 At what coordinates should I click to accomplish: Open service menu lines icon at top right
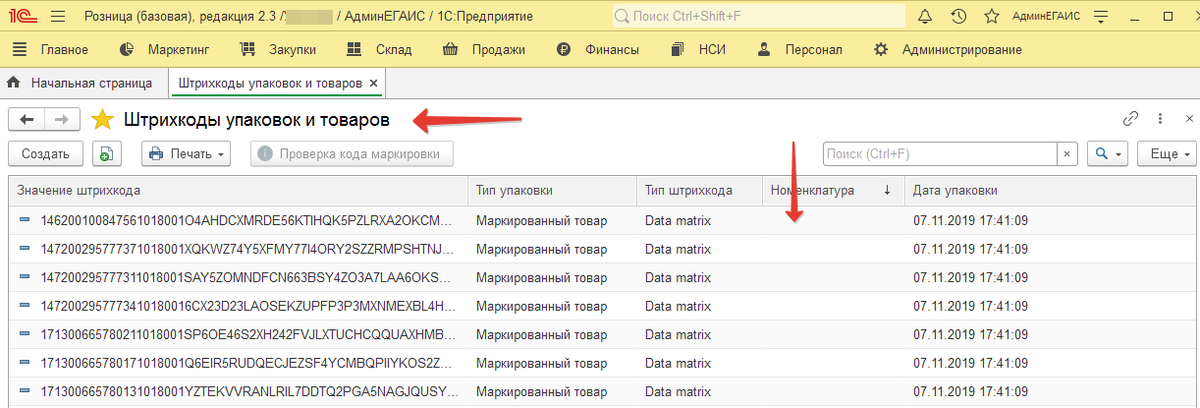1101,16
